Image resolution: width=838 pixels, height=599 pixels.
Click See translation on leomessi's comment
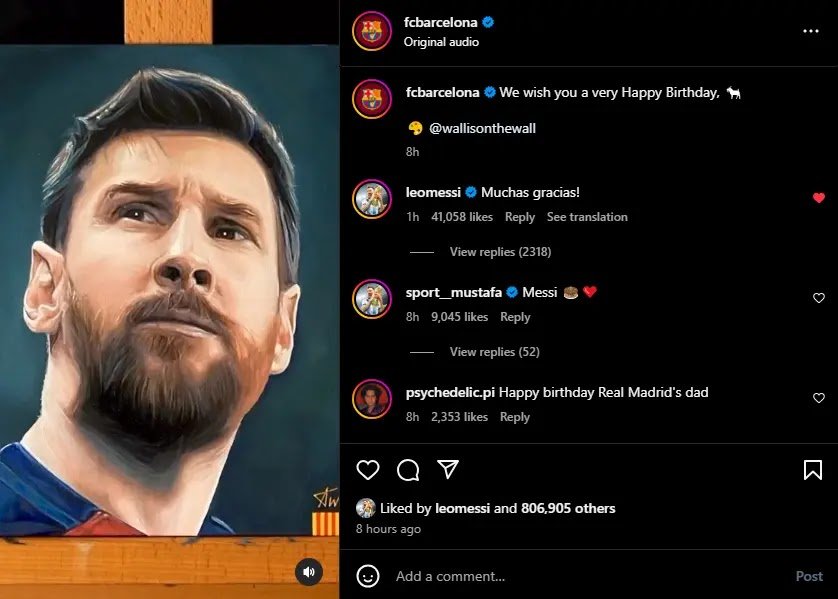tap(587, 217)
